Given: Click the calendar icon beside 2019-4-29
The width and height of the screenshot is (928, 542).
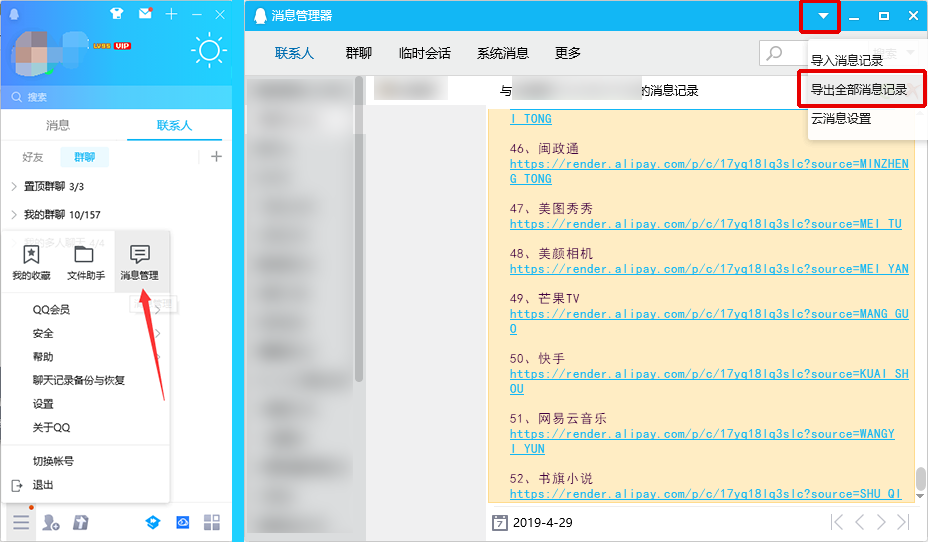Looking at the screenshot, I should [x=500, y=522].
